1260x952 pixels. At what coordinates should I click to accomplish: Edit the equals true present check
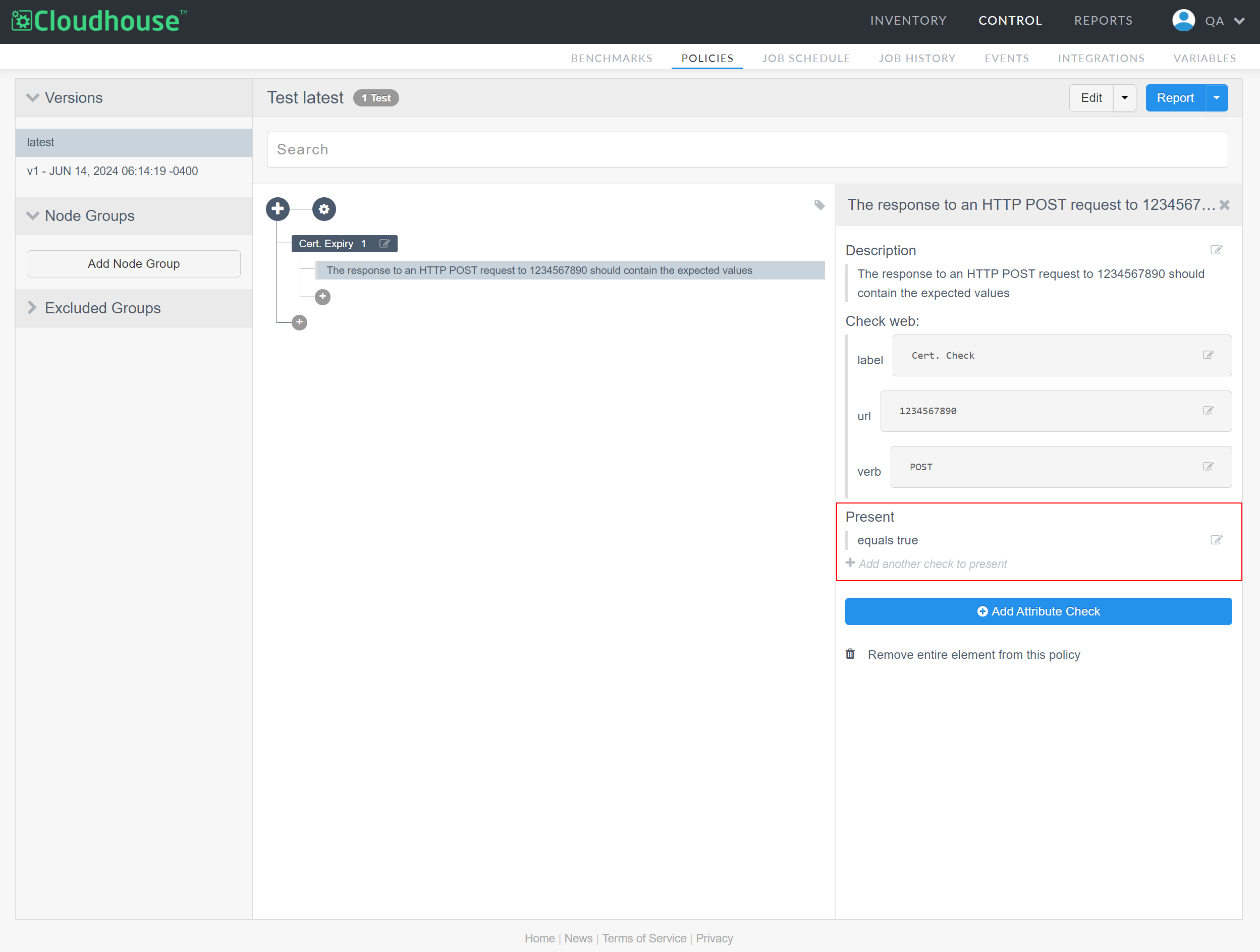1216,540
